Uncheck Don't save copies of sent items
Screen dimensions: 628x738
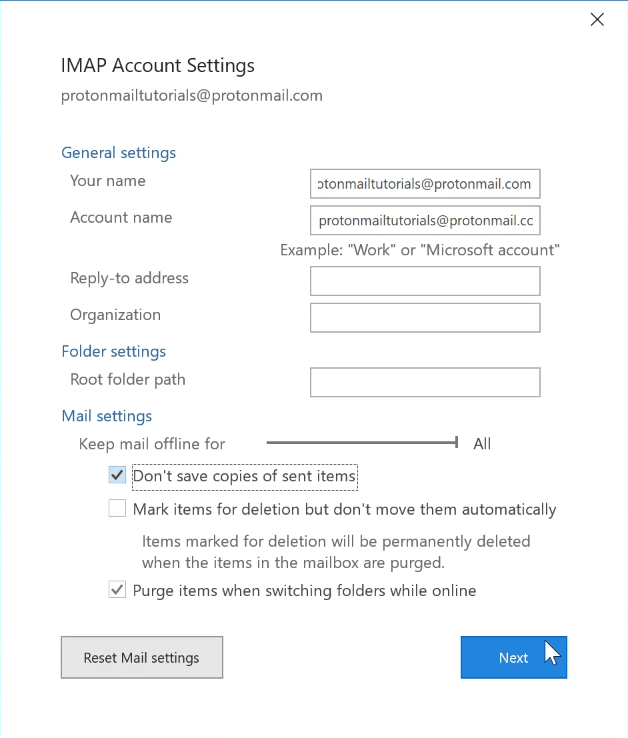click(117, 475)
